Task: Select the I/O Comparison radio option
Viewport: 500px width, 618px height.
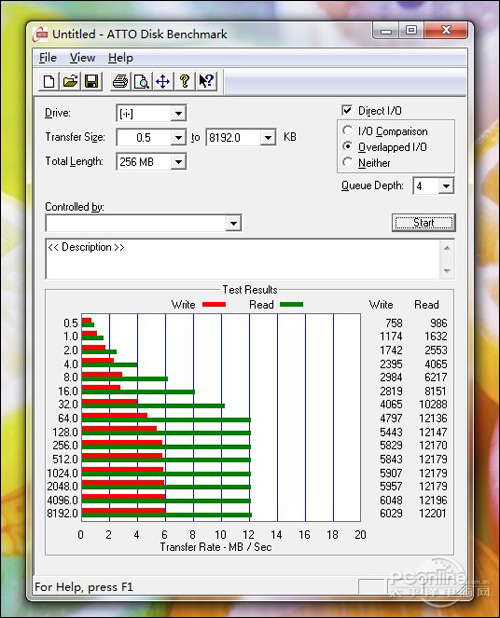Action: click(x=347, y=130)
